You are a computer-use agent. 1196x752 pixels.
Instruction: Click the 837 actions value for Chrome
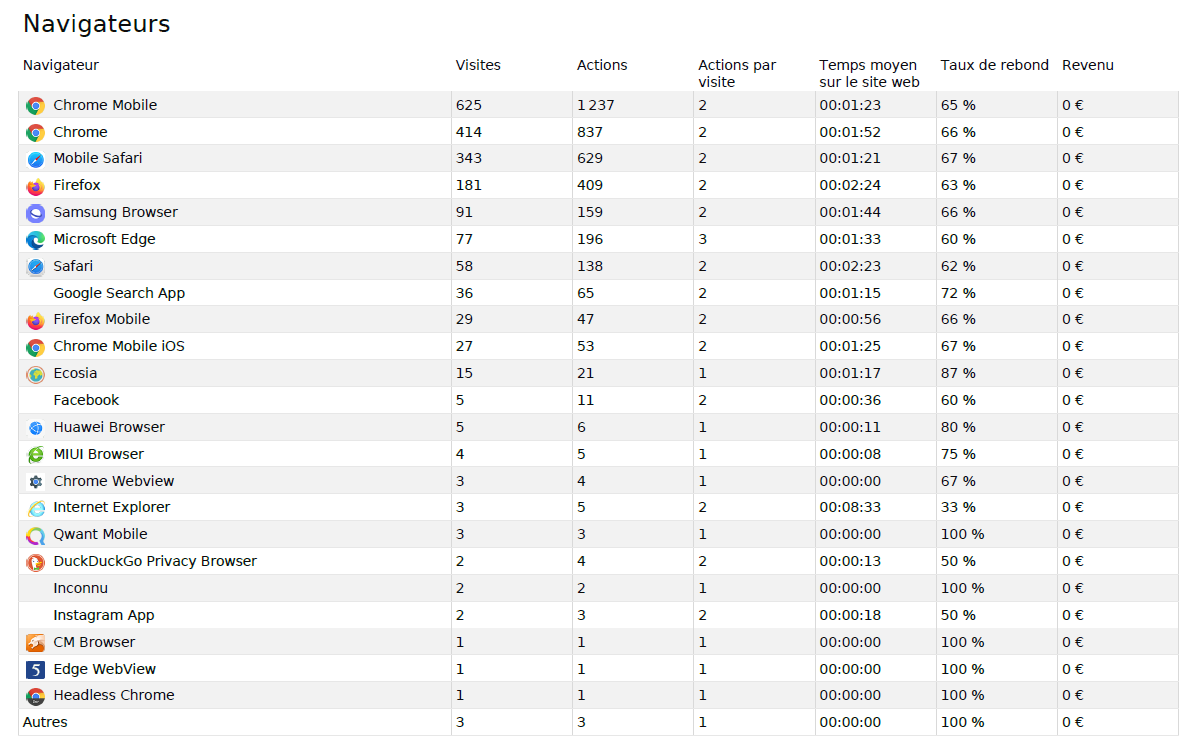point(590,132)
